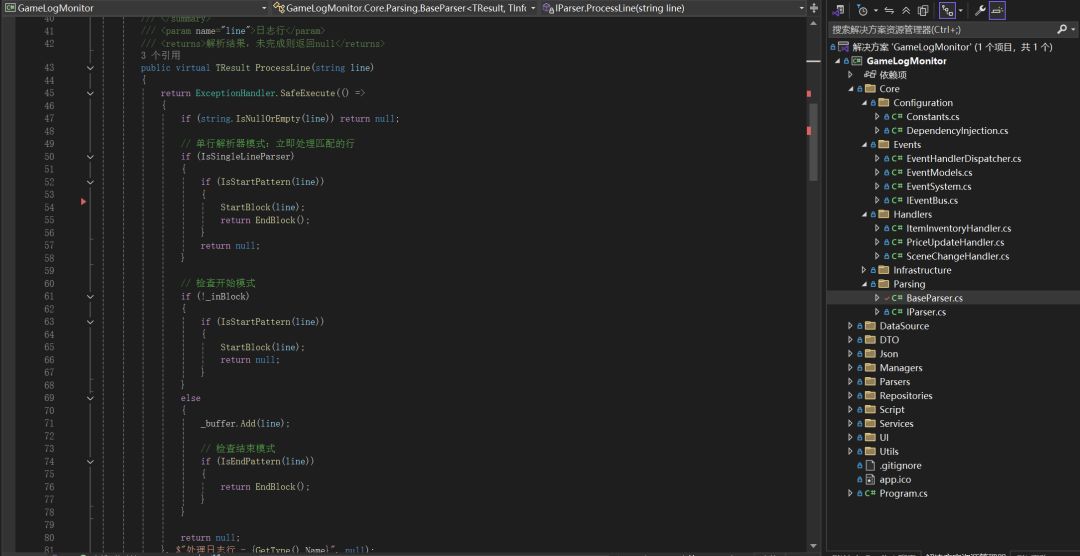Viewport: 1080px width, 556px height.
Task: Toggle code folding at line 45 SafeExecute
Action: 90,93
